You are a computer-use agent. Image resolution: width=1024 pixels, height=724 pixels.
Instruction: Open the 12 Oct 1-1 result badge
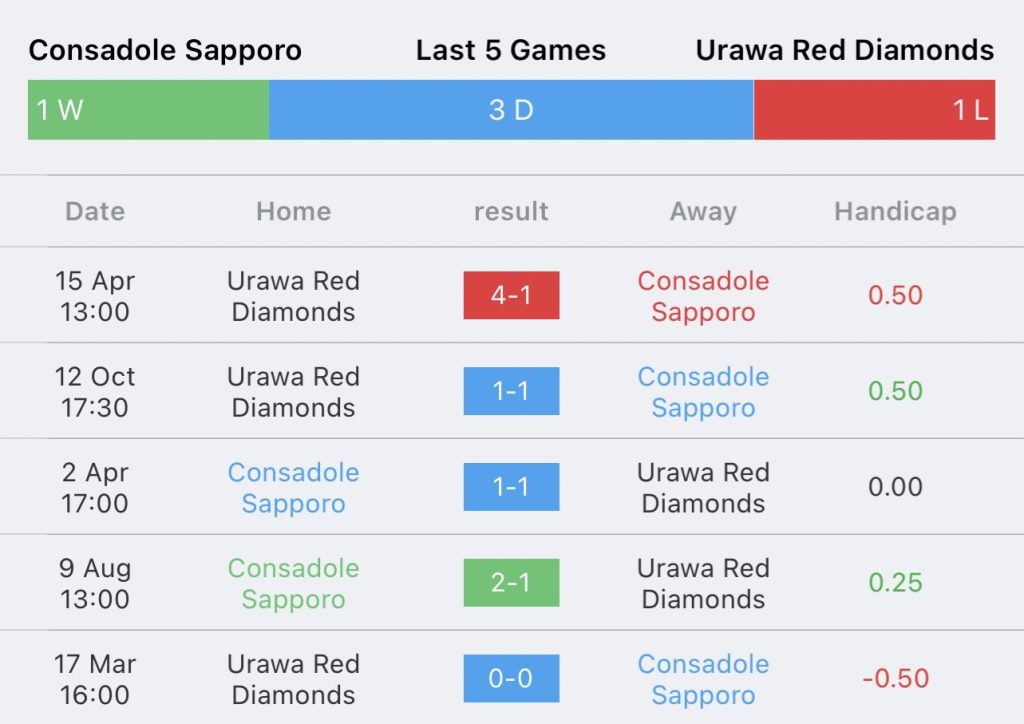511,391
